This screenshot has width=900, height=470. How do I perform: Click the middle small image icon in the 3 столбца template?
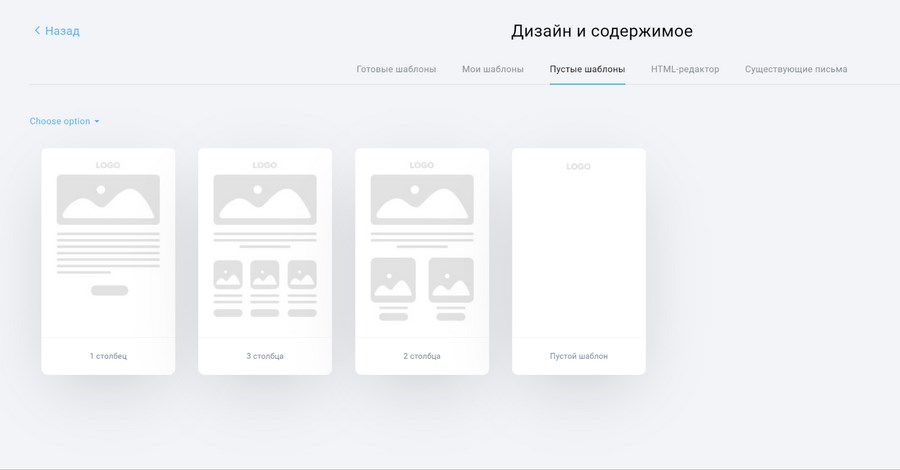click(265, 275)
